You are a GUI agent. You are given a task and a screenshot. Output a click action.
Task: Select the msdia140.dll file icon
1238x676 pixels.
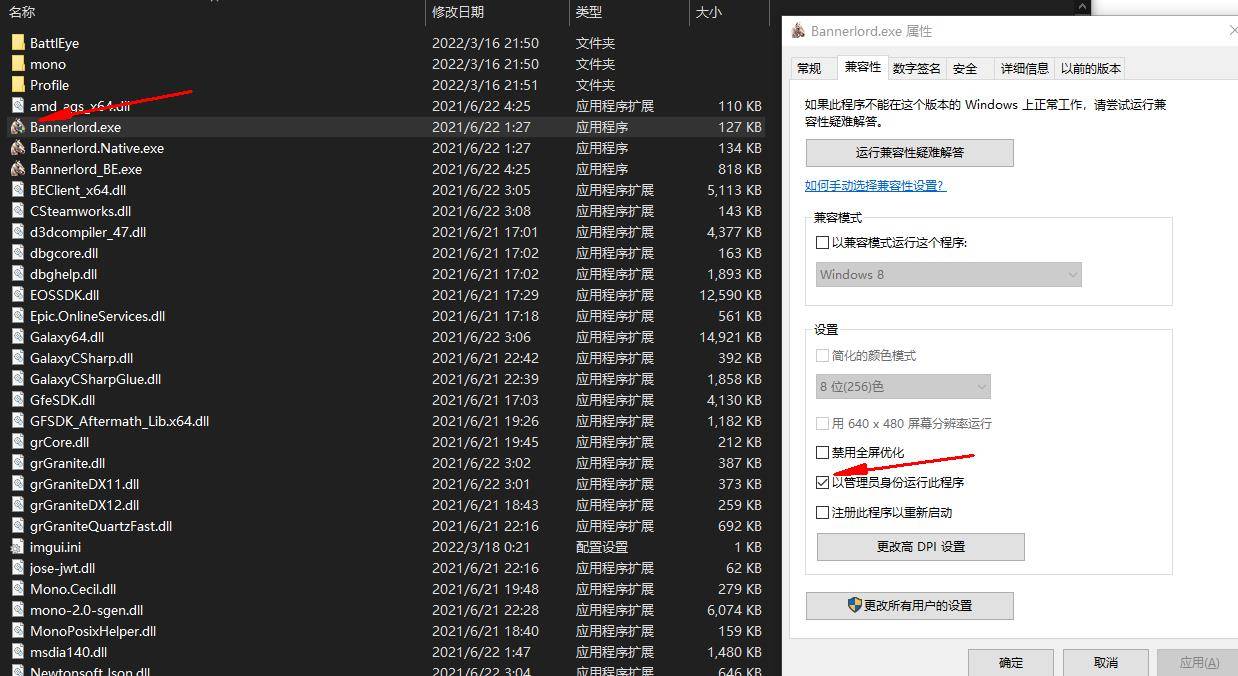tap(18, 652)
